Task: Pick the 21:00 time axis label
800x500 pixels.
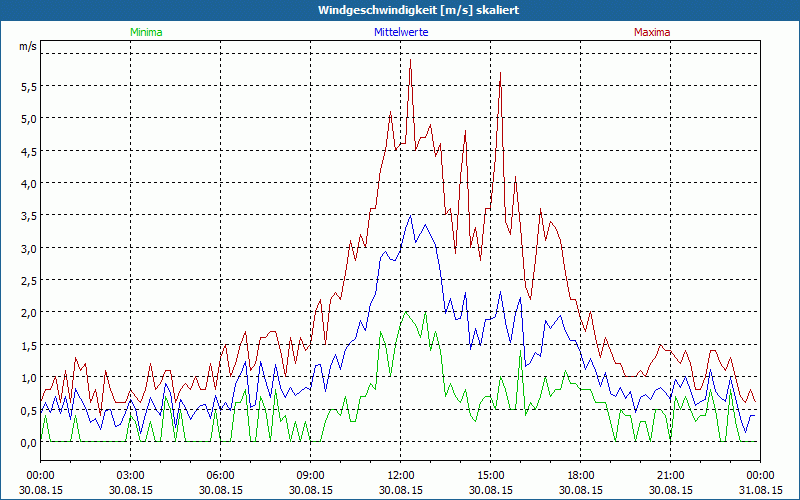Action: coord(671,475)
